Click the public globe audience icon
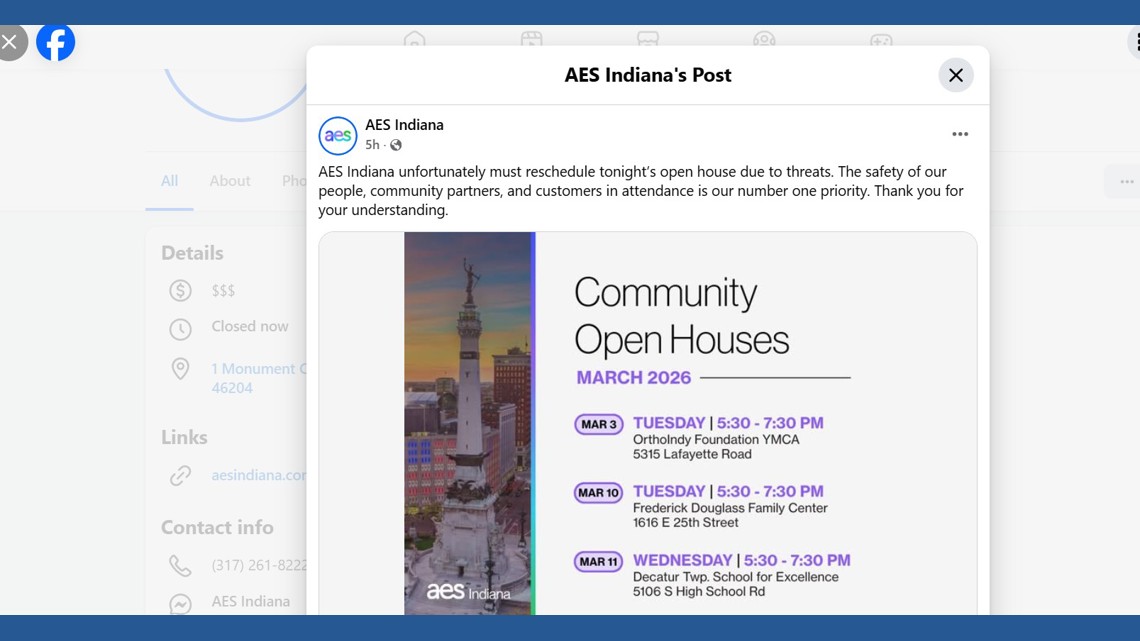1140x641 pixels. pos(396,145)
